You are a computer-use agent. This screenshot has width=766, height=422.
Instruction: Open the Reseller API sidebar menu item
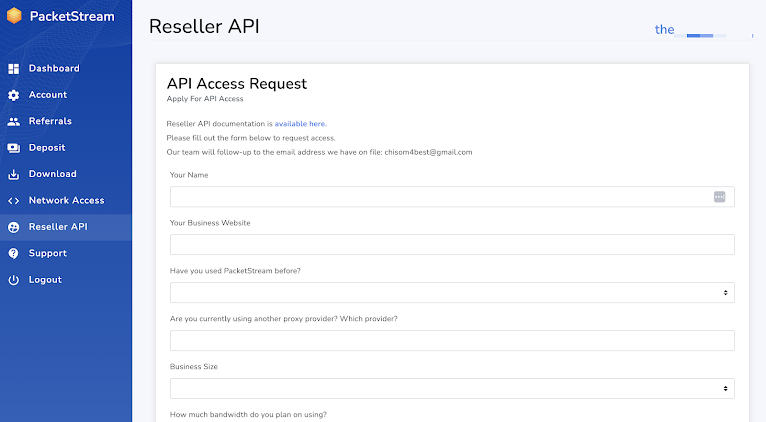click(x=58, y=227)
